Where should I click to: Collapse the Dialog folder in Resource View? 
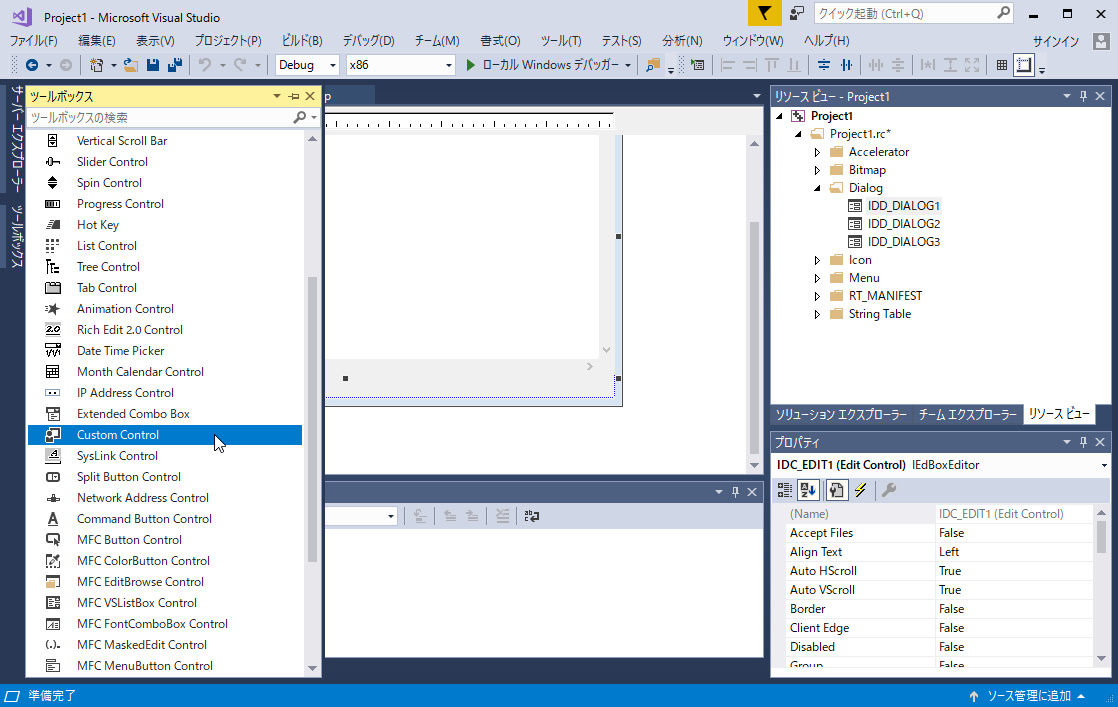click(817, 188)
